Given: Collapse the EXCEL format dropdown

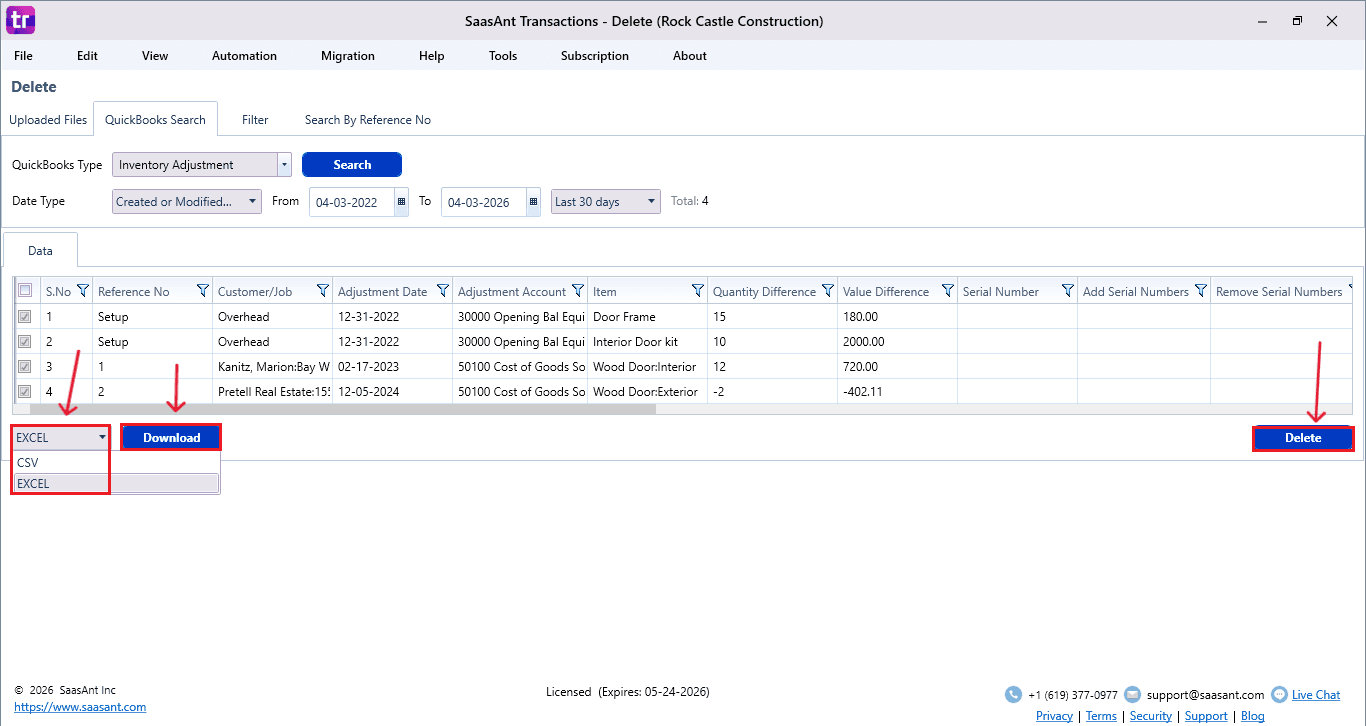Looking at the screenshot, I should pyautogui.click(x=61, y=437).
